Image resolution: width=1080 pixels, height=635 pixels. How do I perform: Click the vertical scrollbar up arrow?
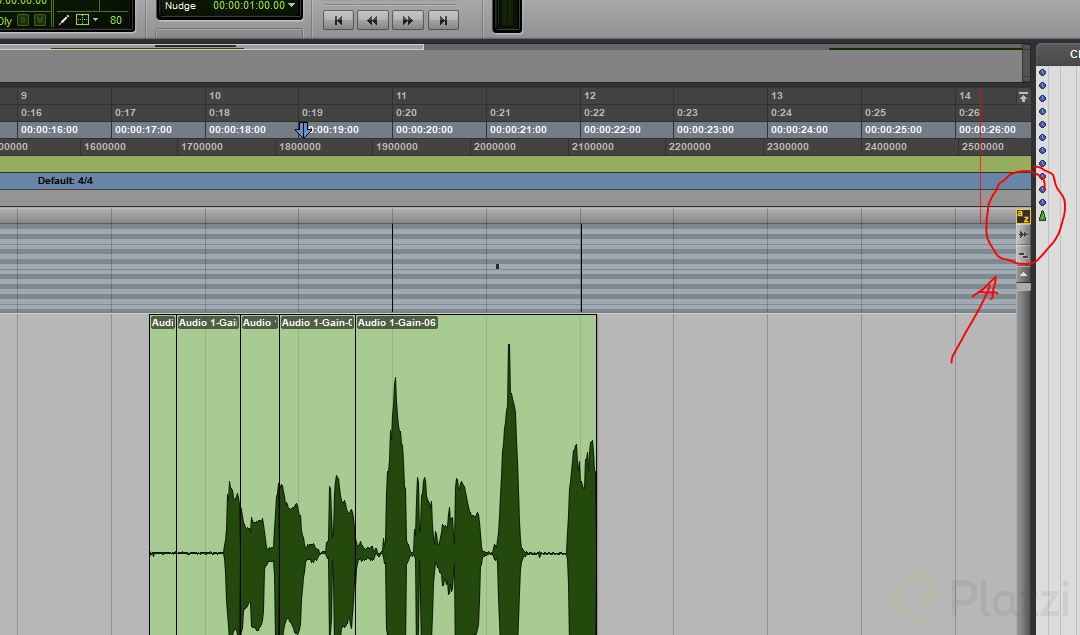[1024, 275]
